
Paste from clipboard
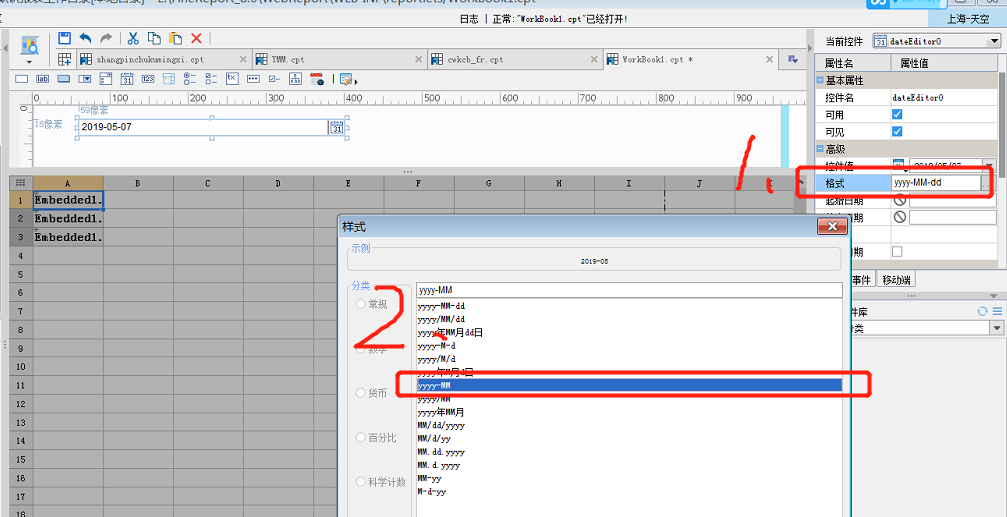click(x=175, y=39)
